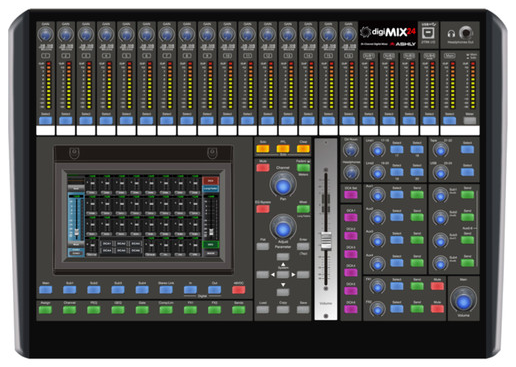516x367 pixels.
Task: Toggle the red EQ Bypass button
Action: [263, 209]
